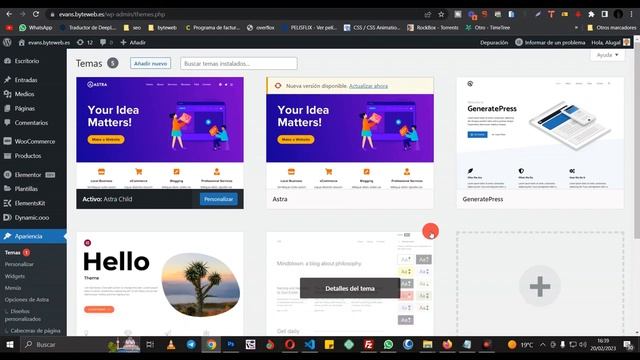The image size is (640, 360).
Task: Open VLC from the taskbar
Action: [x=171, y=344]
